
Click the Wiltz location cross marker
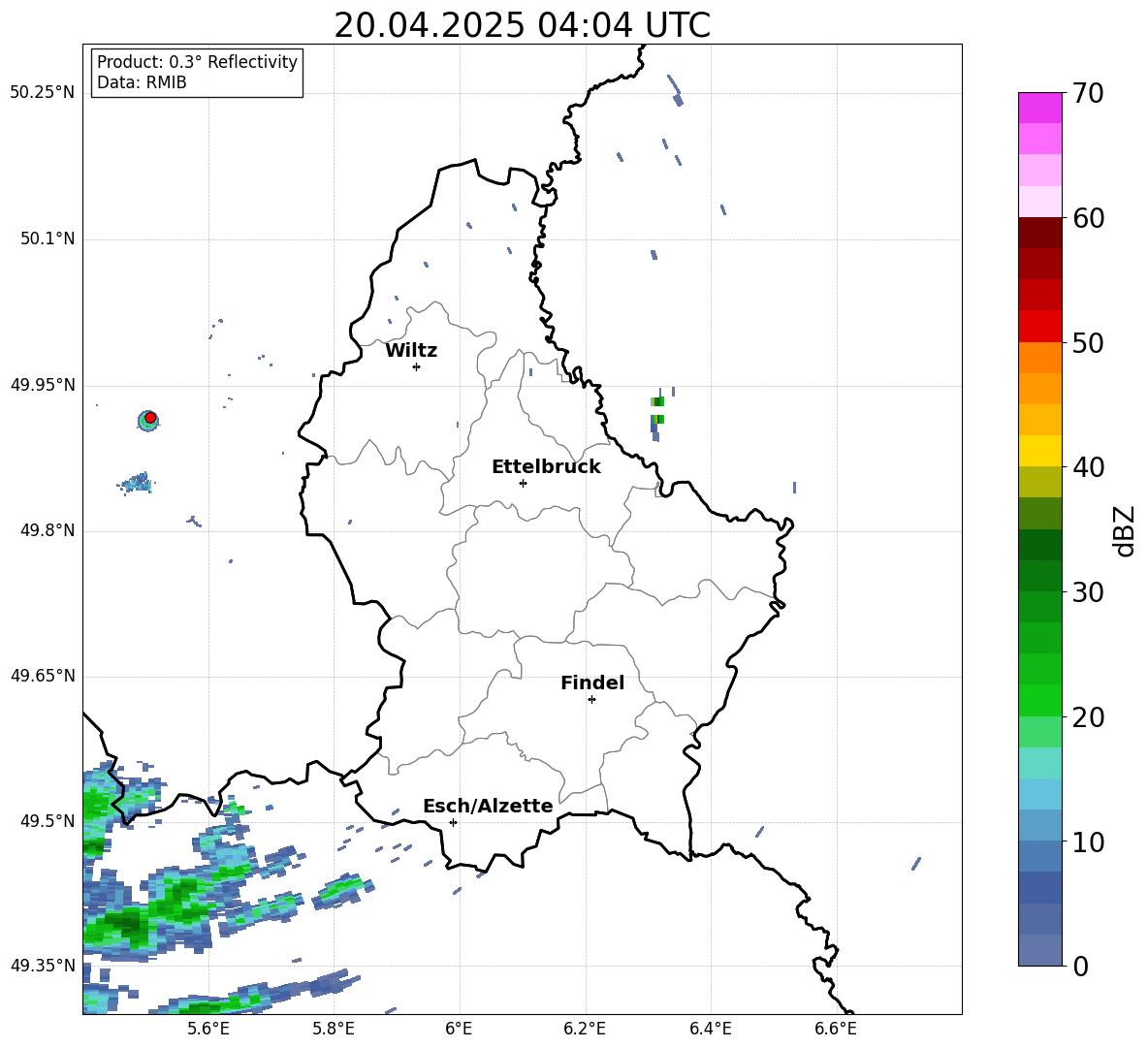pyautogui.click(x=417, y=366)
